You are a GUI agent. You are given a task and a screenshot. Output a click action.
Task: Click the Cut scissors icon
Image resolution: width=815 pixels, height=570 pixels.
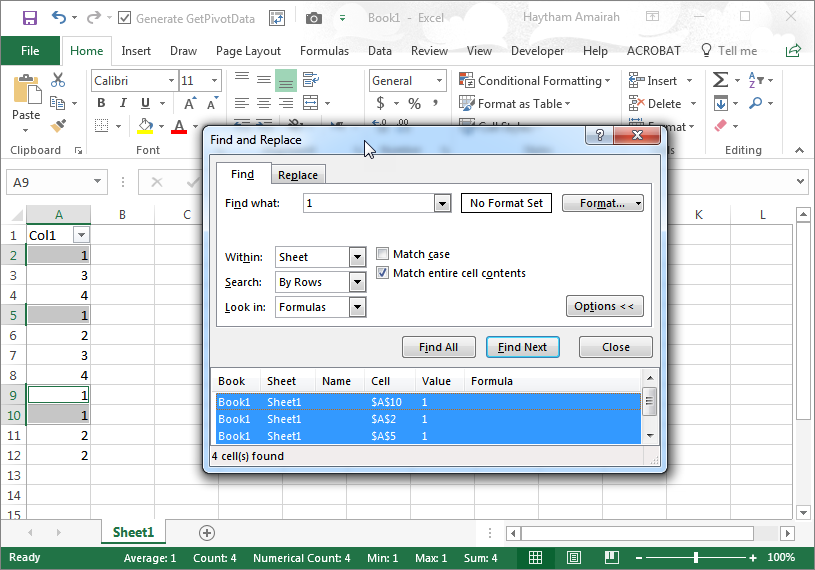(58, 80)
